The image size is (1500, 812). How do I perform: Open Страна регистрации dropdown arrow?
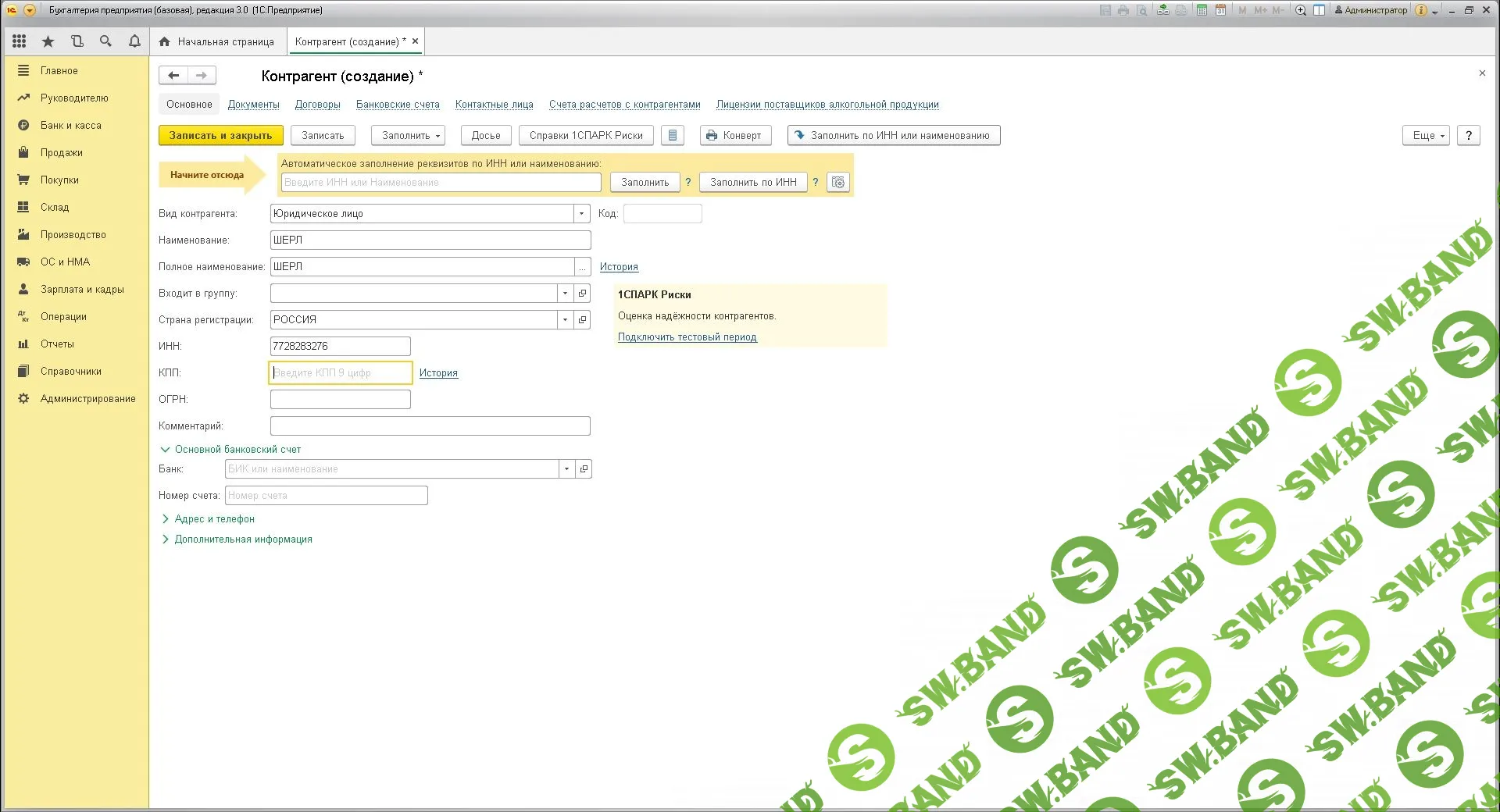click(565, 320)
